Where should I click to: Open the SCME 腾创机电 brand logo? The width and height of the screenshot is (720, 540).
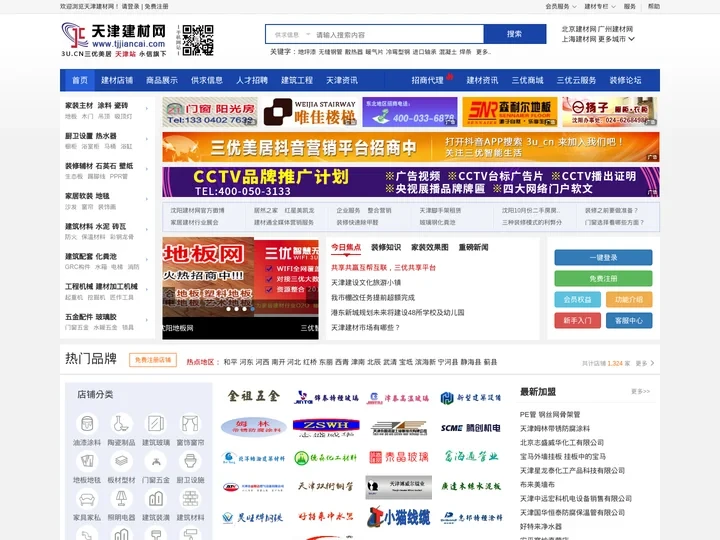coord(471,428)
